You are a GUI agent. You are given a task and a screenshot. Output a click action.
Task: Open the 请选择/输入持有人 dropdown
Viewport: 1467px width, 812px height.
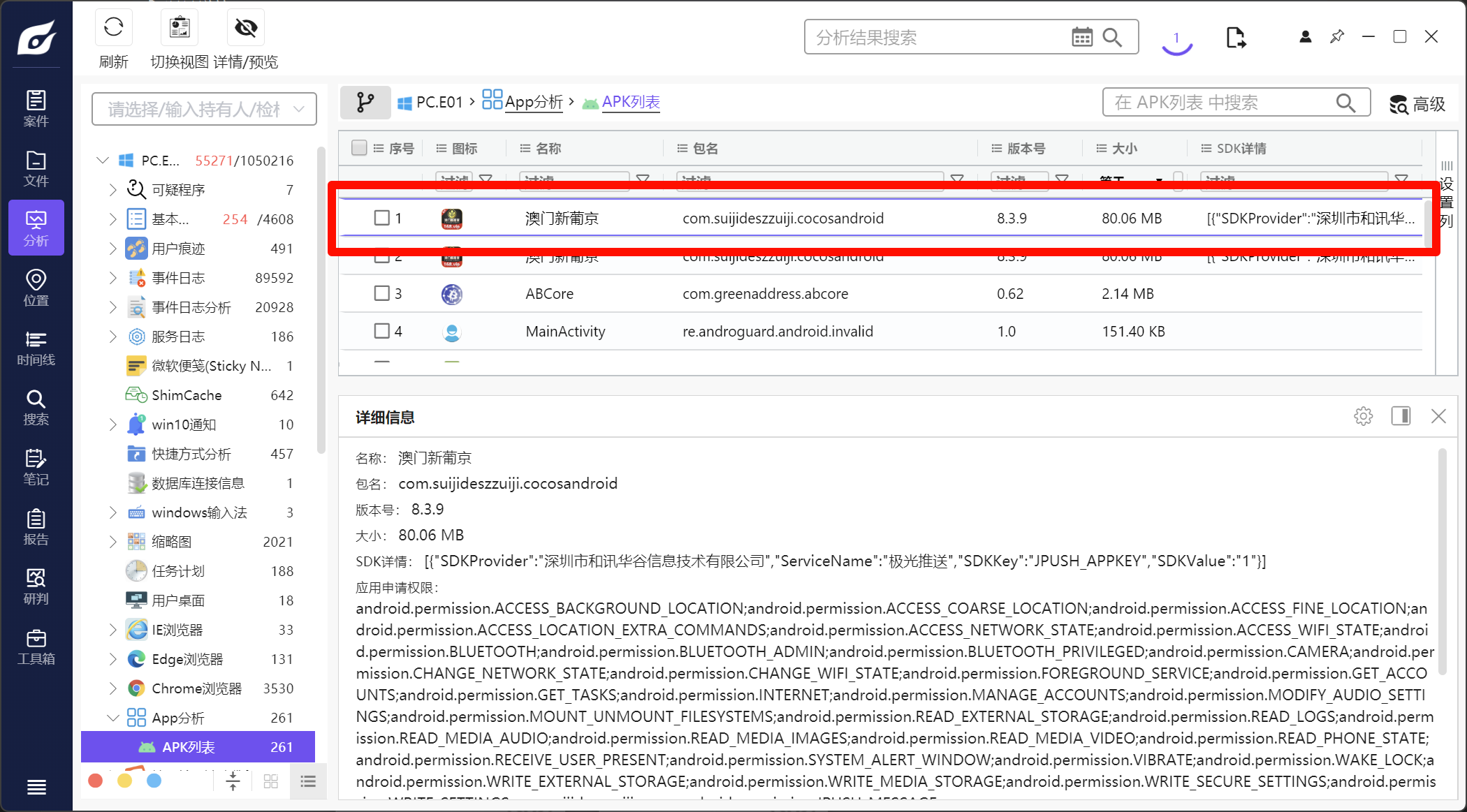pyautogui.click(x=204, y=109)
